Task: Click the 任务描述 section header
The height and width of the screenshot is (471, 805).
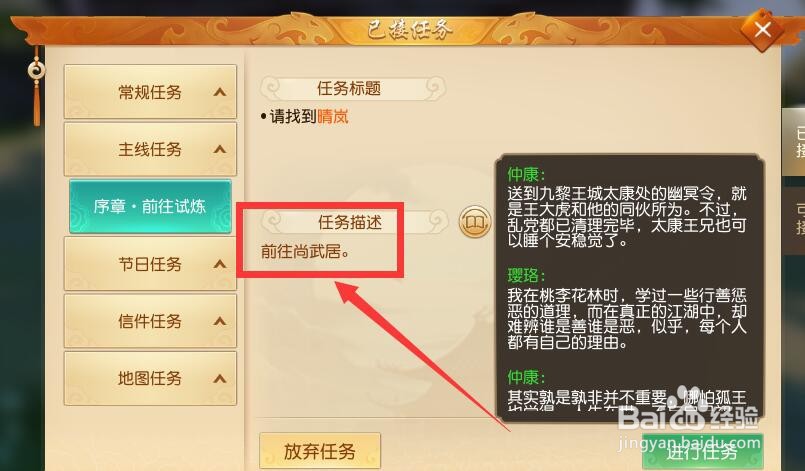Action: pyautogui.click(x=350, y=222)
